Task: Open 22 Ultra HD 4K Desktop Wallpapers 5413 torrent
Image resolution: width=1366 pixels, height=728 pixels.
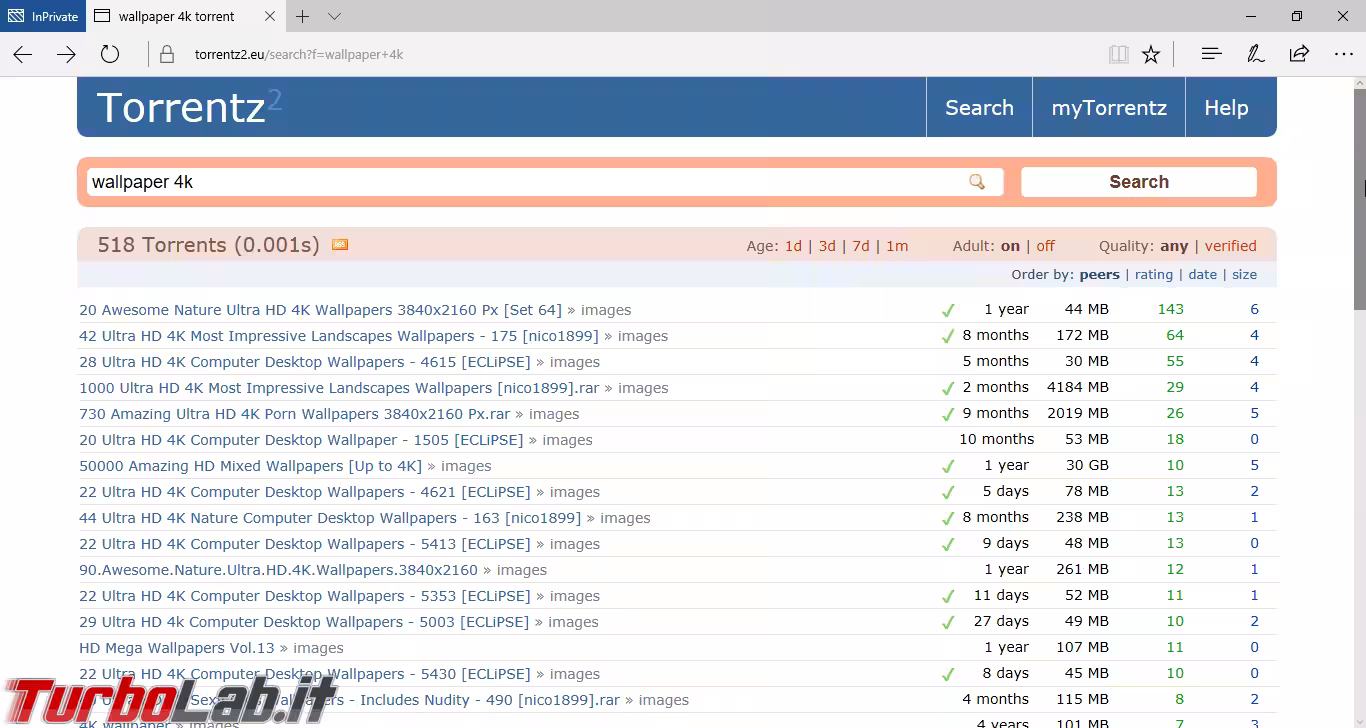Action: coord(305,544)
